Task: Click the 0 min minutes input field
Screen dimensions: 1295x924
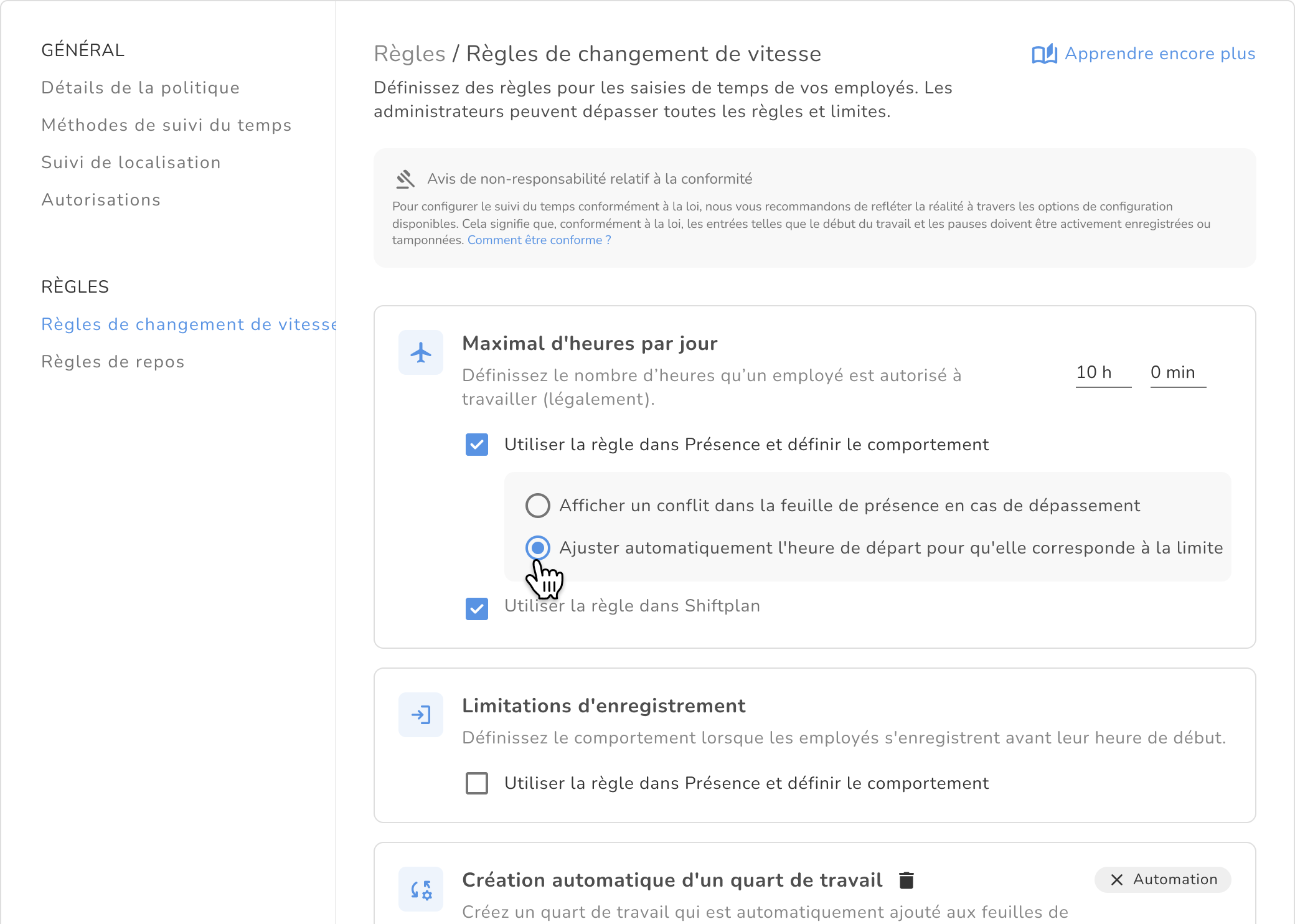Action: coord(1177,373)
